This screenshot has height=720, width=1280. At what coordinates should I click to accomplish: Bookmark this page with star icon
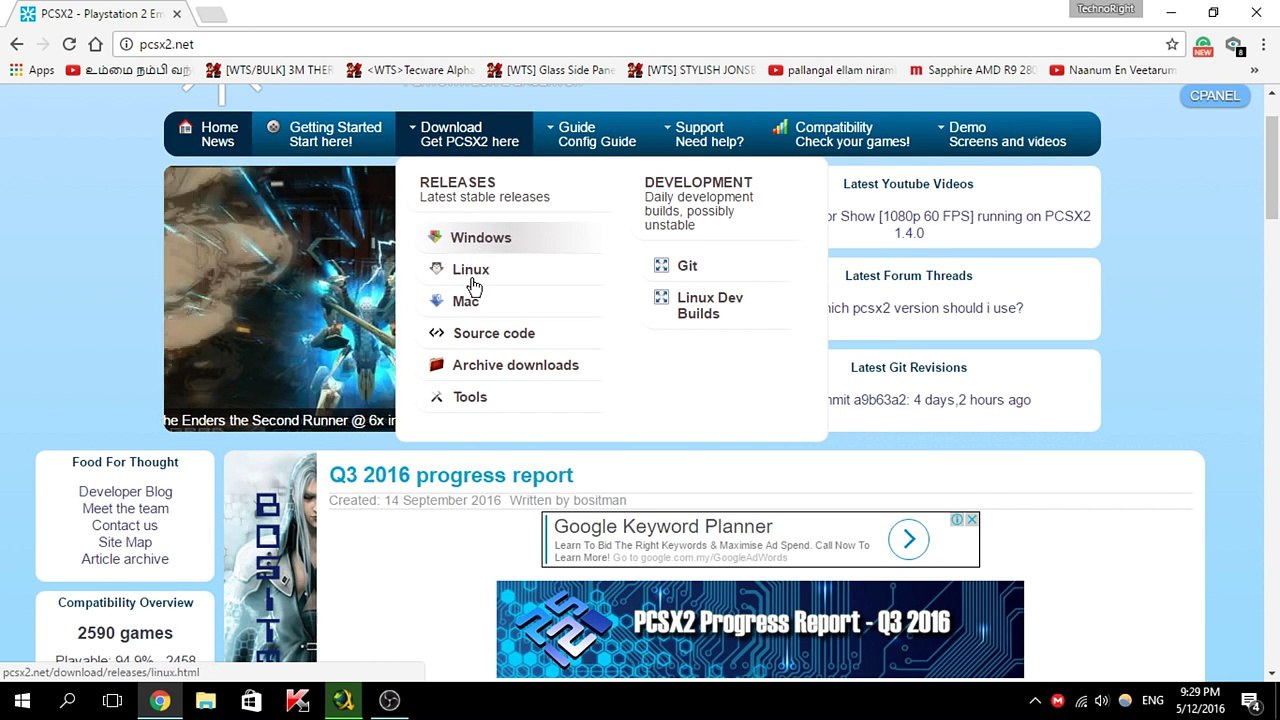1172,44
